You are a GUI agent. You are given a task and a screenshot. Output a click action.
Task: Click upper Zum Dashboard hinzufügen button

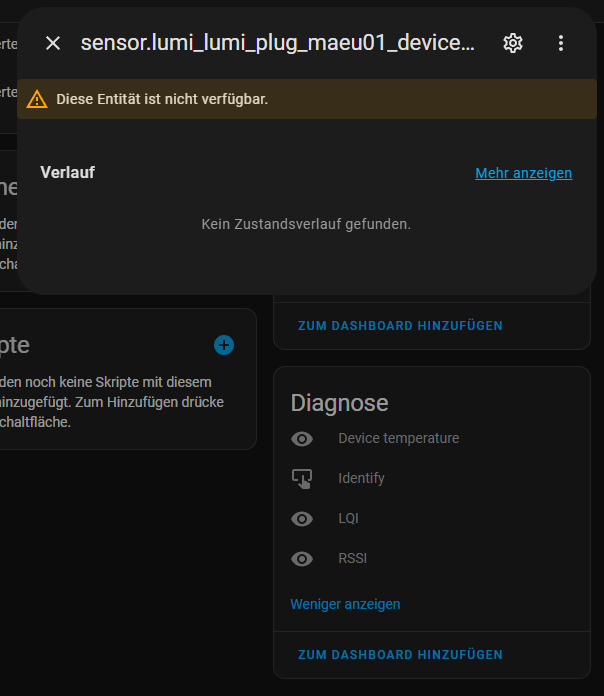[x=400, y=325]
